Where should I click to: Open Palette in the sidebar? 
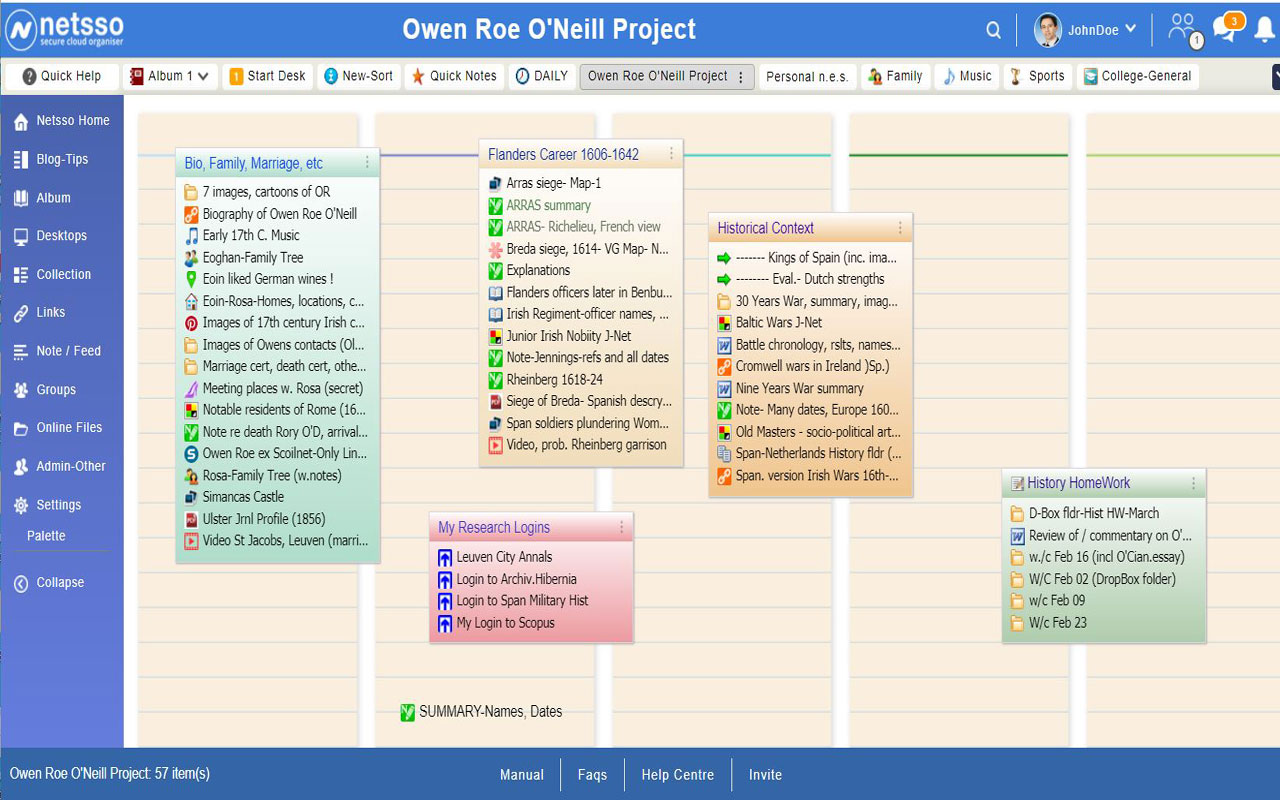(46, 536)
